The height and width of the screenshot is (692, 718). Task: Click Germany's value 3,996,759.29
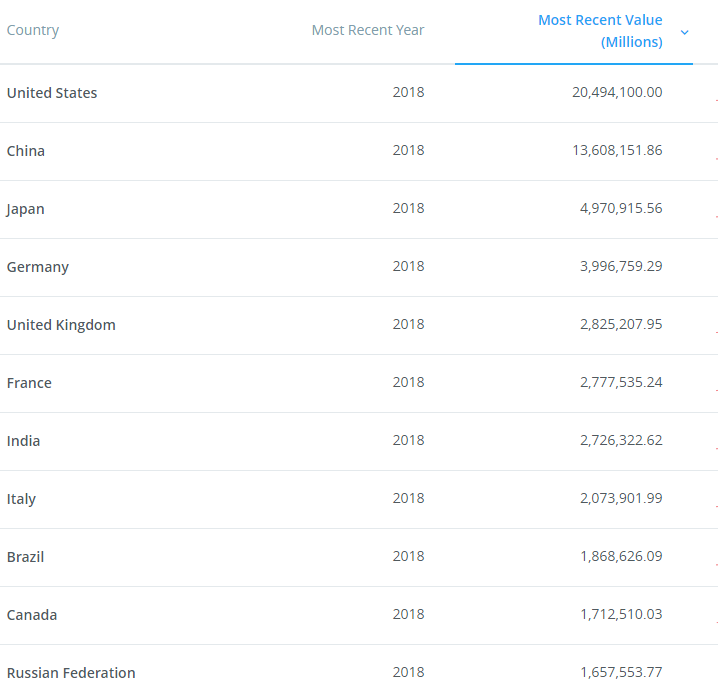click(x=620, y=266)
